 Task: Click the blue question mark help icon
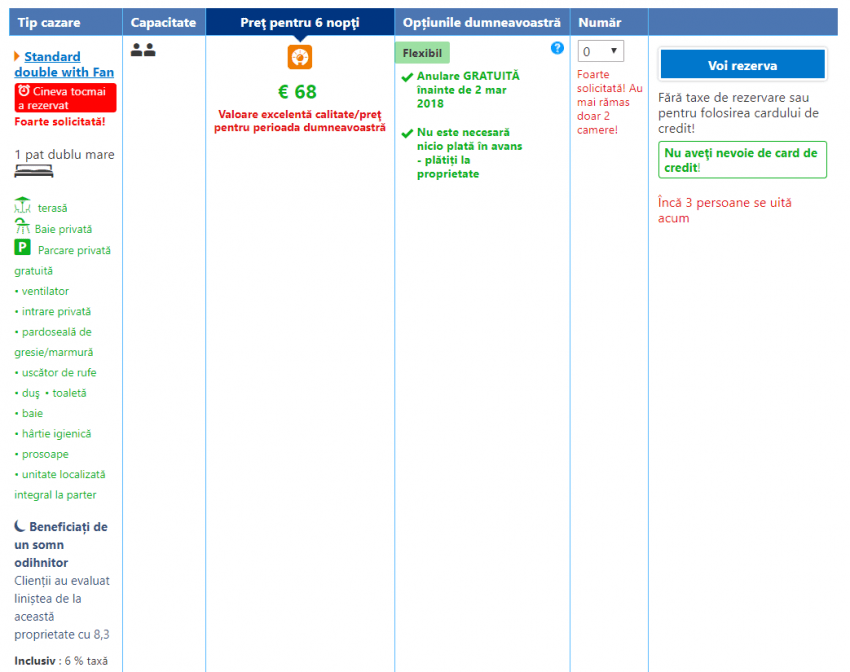(557, 48)
